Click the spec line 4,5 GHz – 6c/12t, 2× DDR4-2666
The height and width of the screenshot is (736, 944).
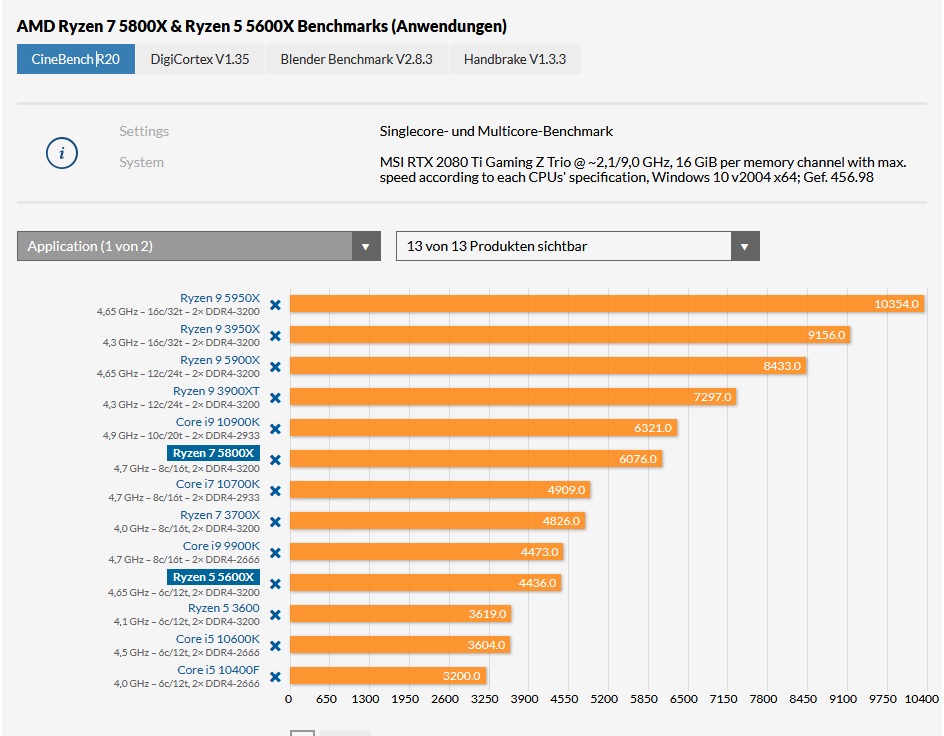tap(187, 652)
